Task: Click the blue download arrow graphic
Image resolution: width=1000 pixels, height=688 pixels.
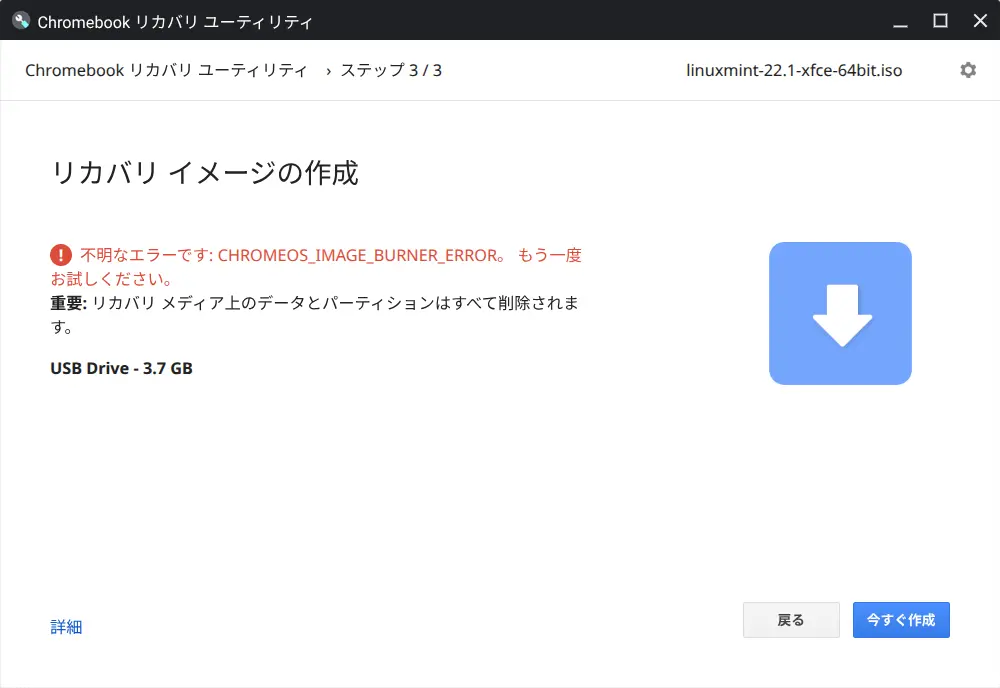Action: [x=840, y=313]
